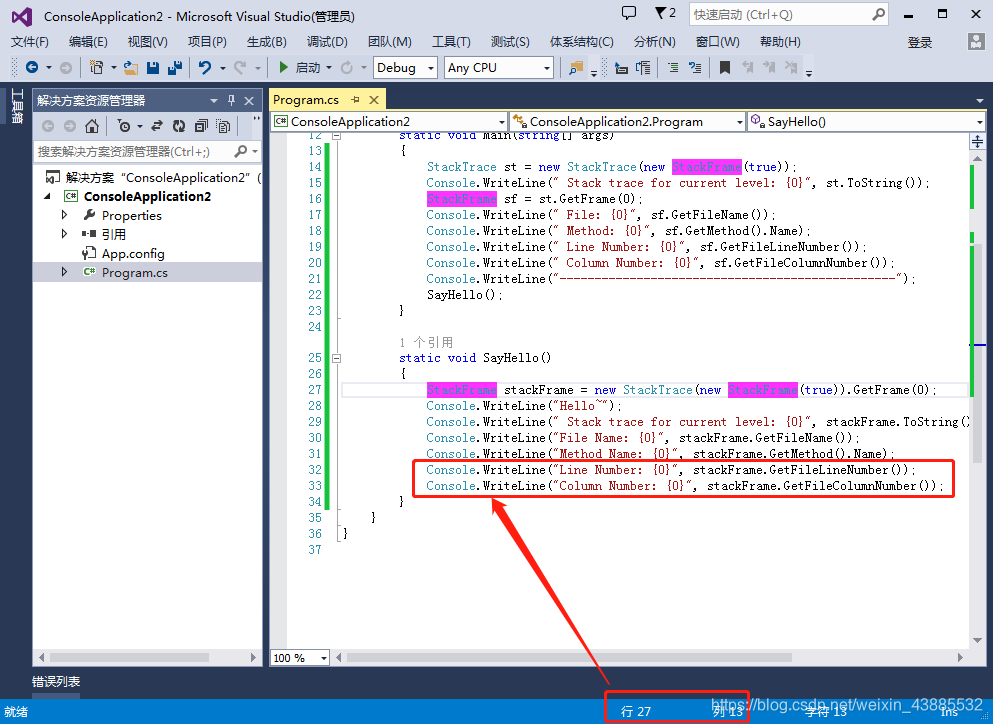The width and height of the screenshot is (993, 724).
Task: Open the Any CPU platform dropdown
Action: [547, 68]
